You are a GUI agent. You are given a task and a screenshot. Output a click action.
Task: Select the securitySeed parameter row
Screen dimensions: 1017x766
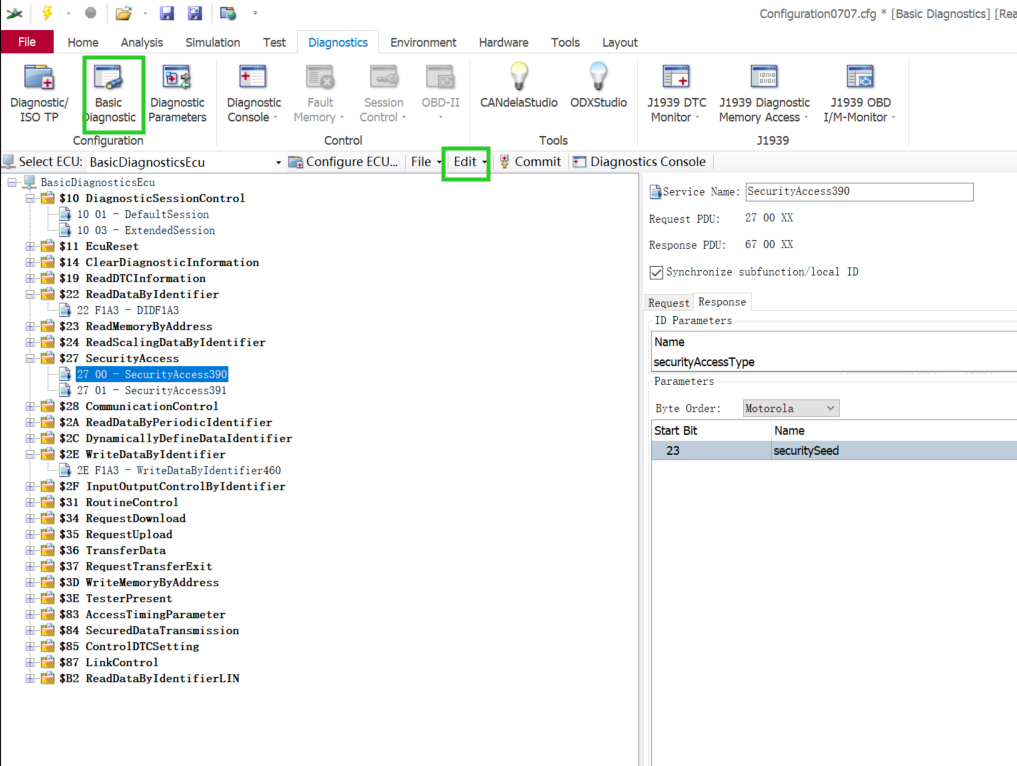click(x=834, y=451)
